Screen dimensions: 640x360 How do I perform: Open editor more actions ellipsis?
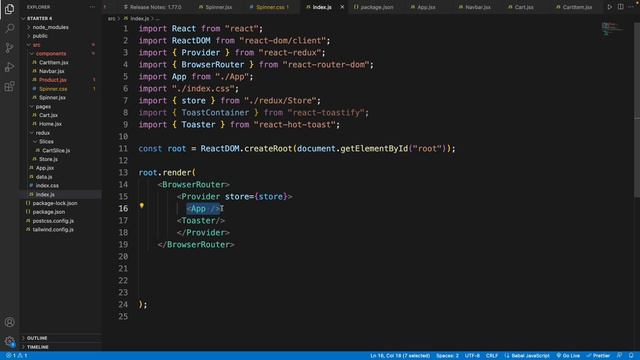(x=631, y=7)
